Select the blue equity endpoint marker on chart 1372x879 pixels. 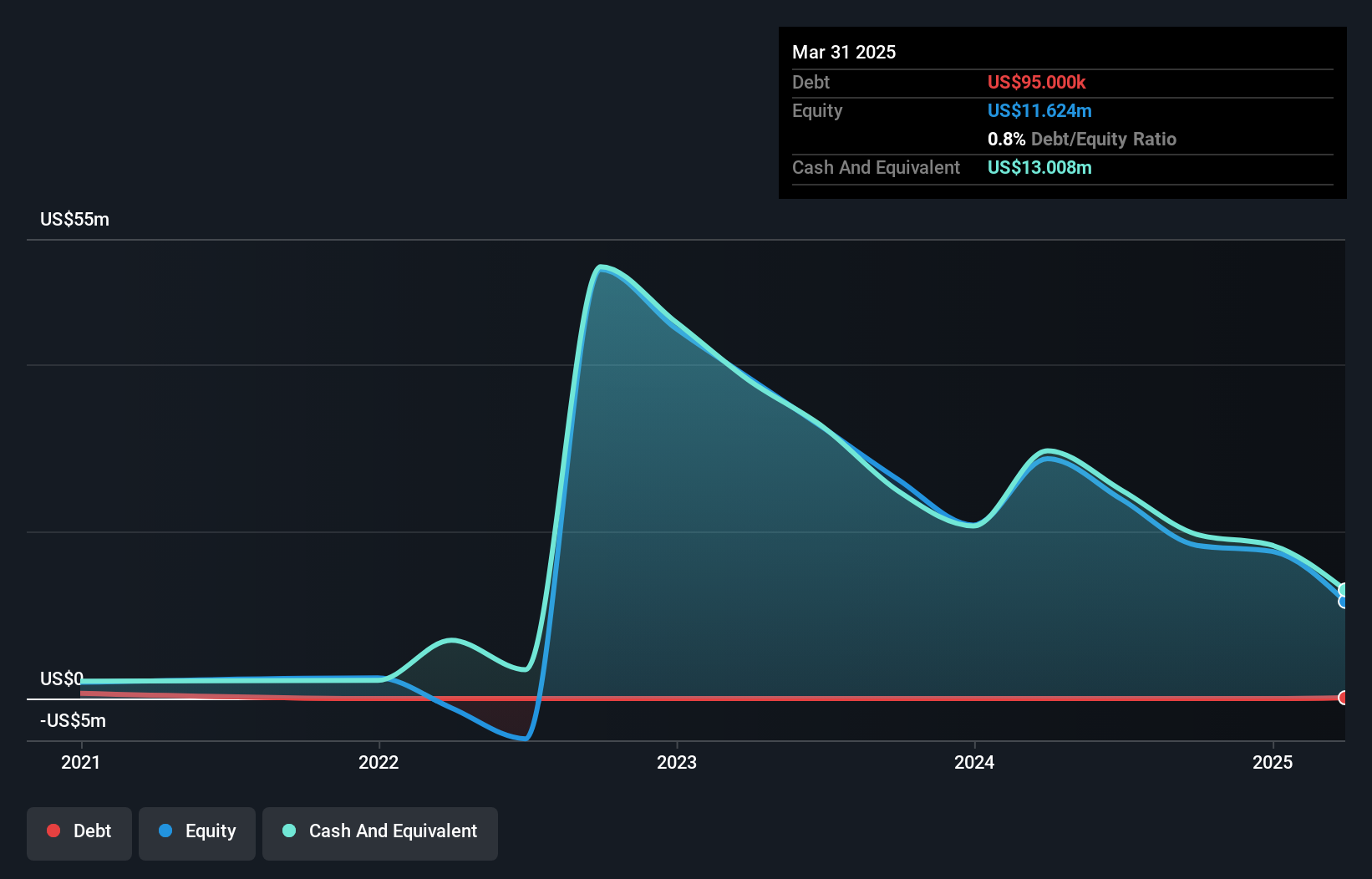[x=1344, y=602]
